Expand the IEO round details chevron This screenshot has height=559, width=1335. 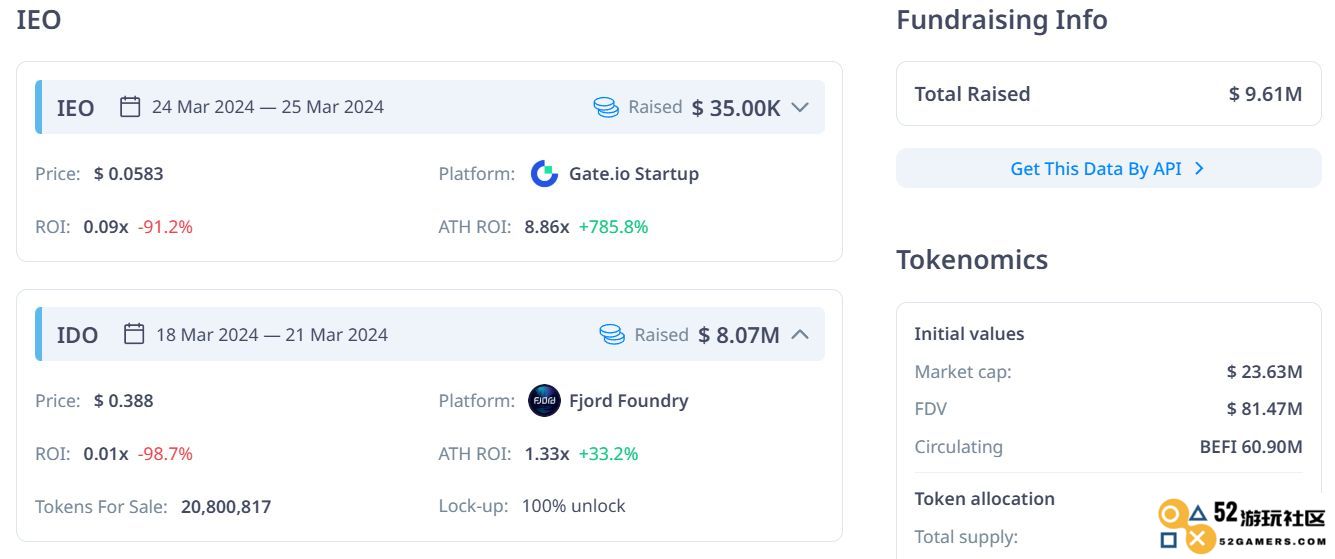(799, 107)
